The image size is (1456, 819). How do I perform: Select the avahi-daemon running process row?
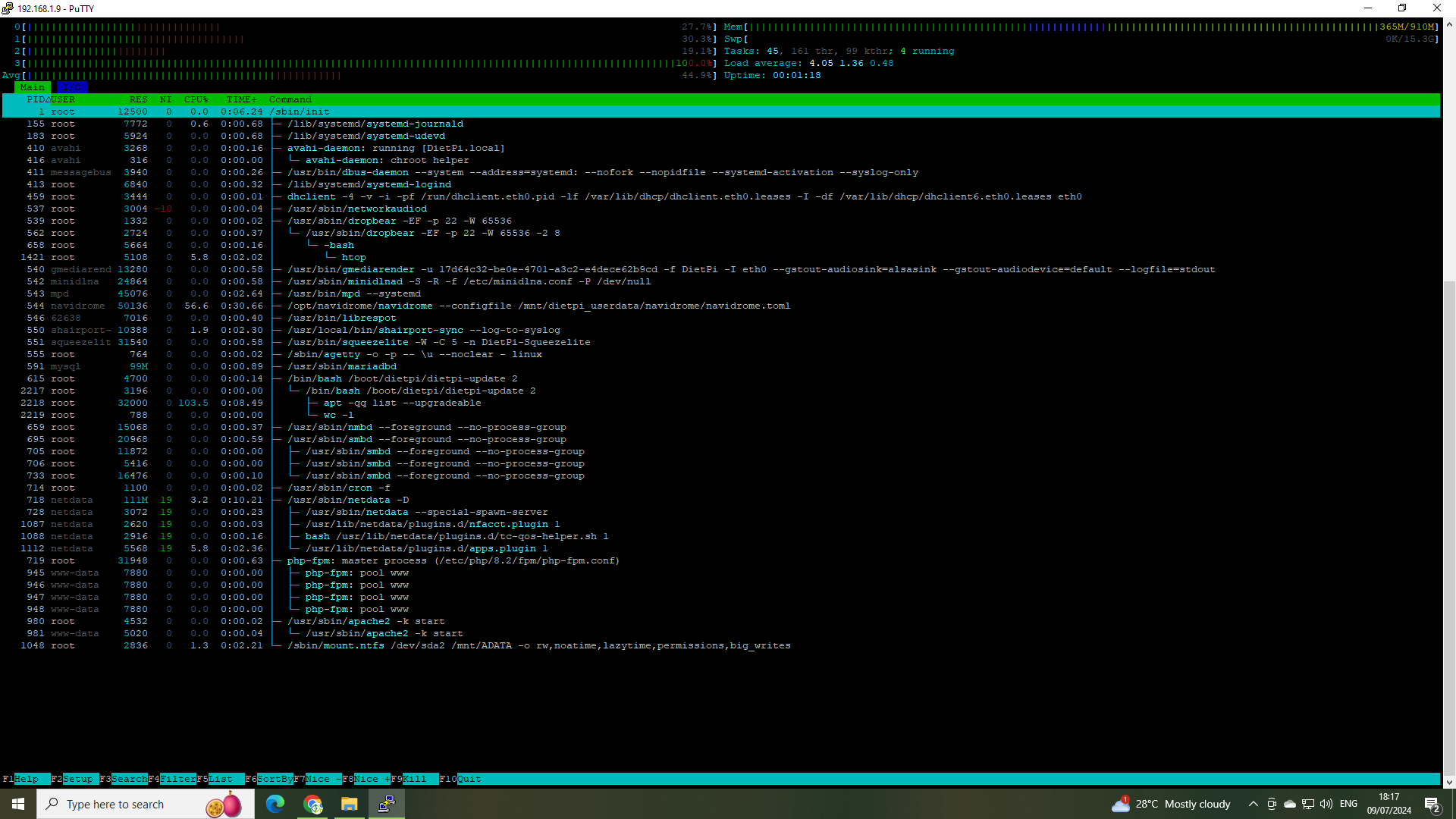(720, 148)
